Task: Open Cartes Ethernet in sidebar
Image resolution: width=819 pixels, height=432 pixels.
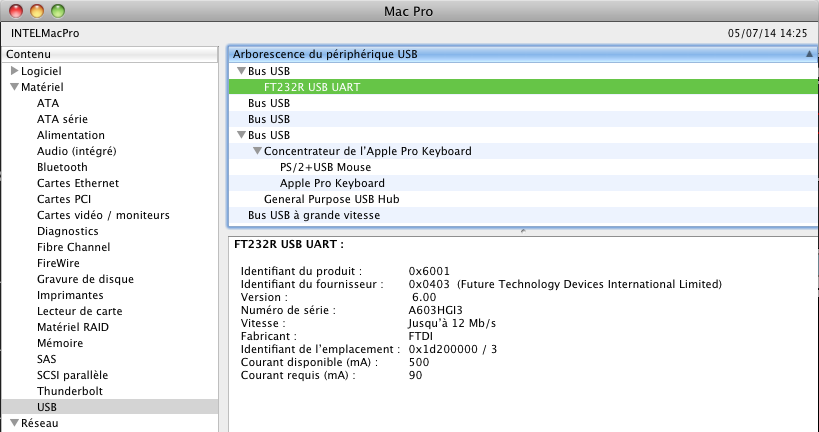Action: coord(78,183)
